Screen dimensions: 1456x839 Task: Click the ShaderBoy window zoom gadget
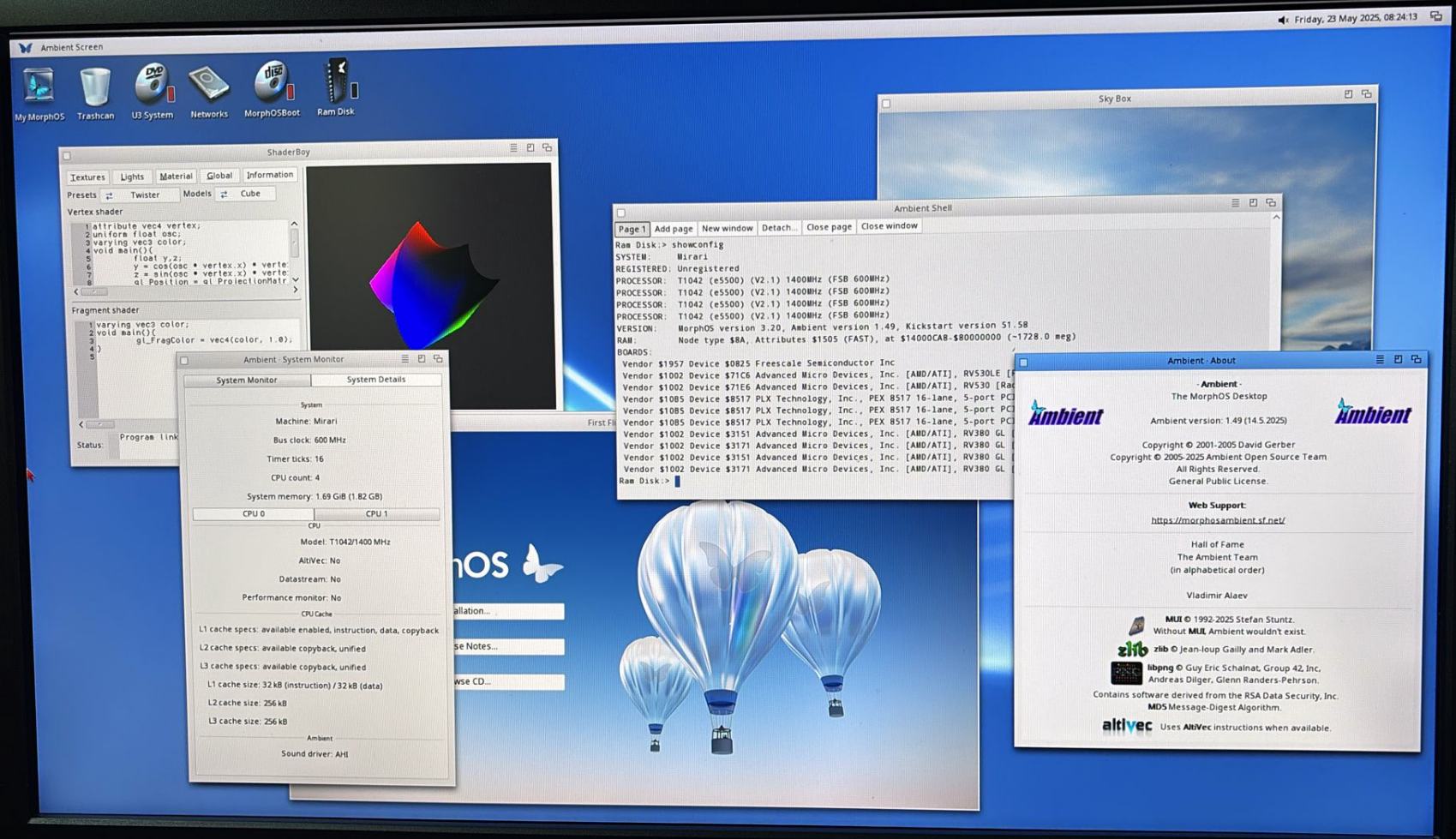(x=530, y=148)
